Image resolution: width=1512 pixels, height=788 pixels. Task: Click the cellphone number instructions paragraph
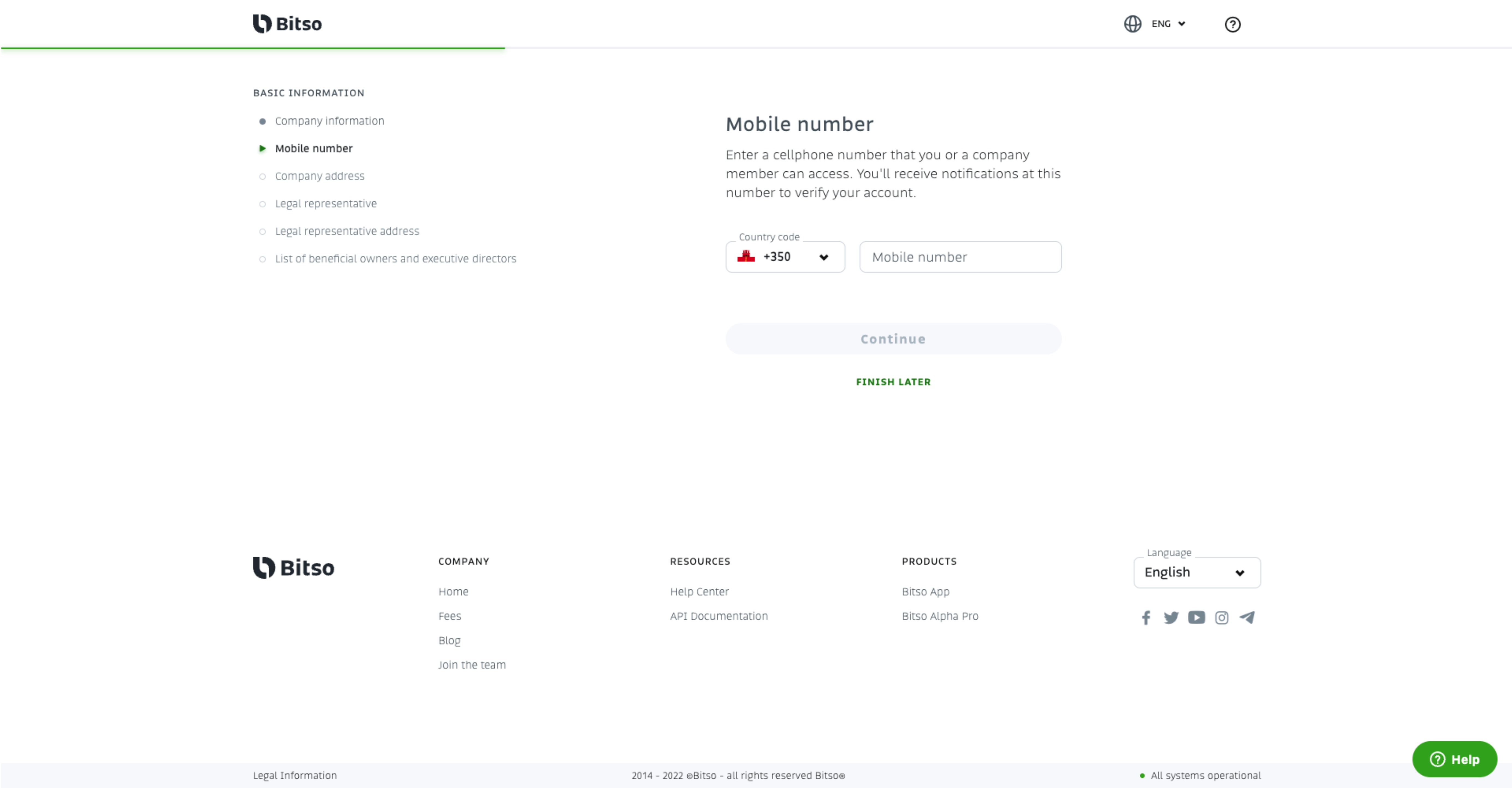tap(893, 174)
